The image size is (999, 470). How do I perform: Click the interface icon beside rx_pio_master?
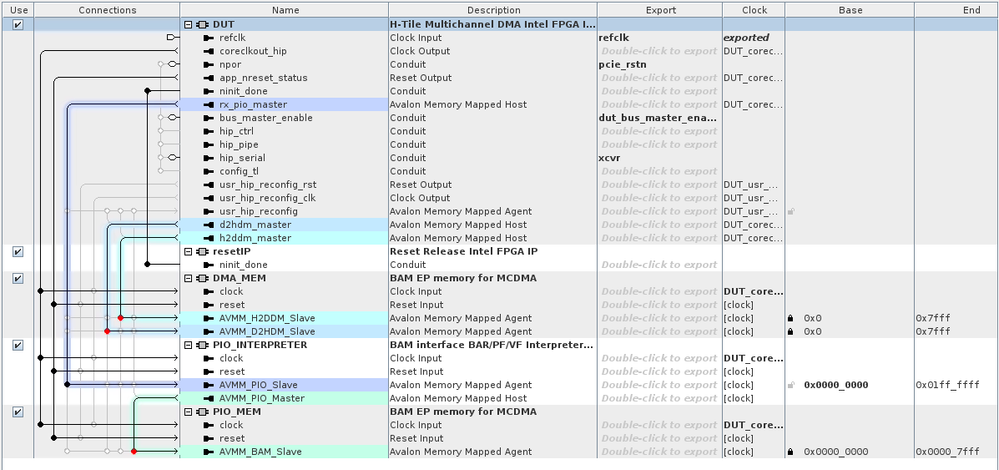click(209, 104)
